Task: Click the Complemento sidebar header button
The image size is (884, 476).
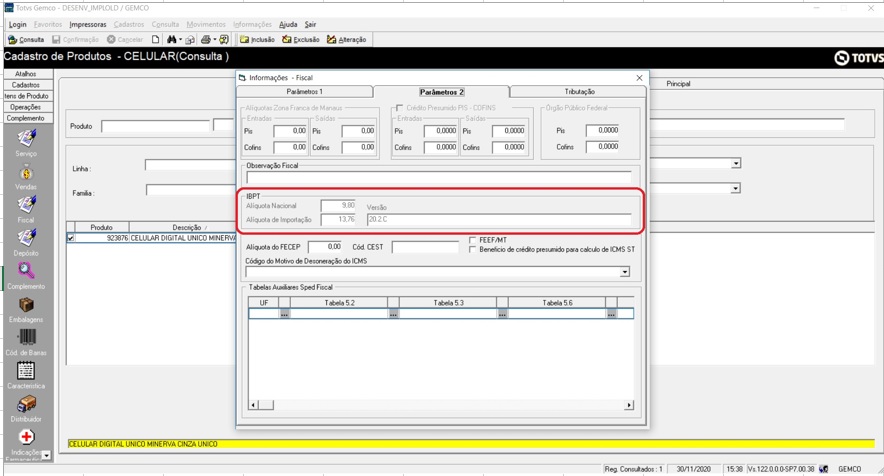Action: pyautogui.click(x=26, y=118)
